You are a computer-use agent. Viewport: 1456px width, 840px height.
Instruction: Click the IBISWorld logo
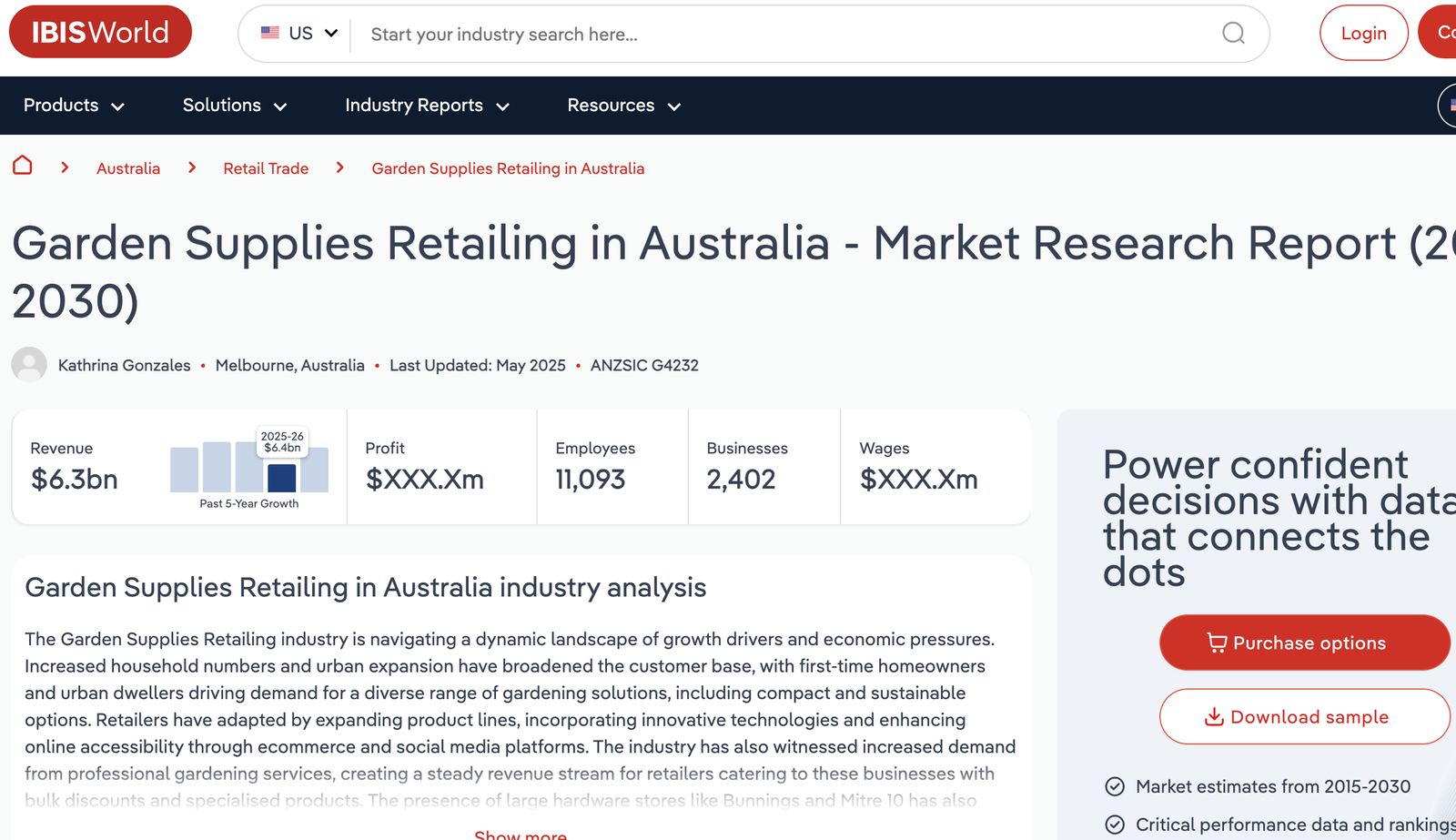pos(100,32)
